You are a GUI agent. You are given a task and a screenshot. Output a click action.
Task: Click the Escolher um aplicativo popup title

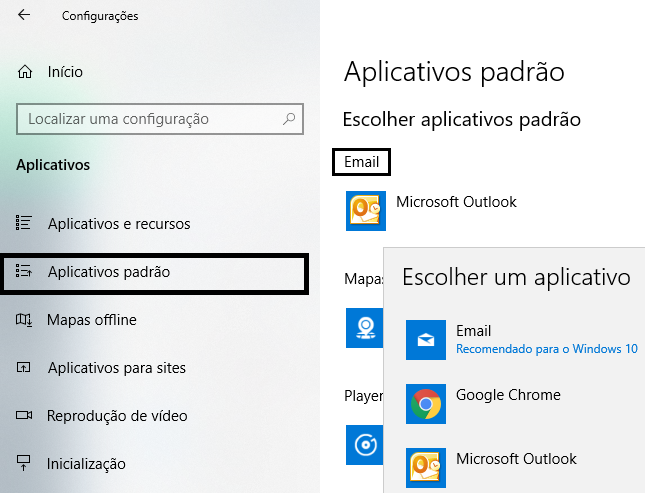[x=516, y=277]
